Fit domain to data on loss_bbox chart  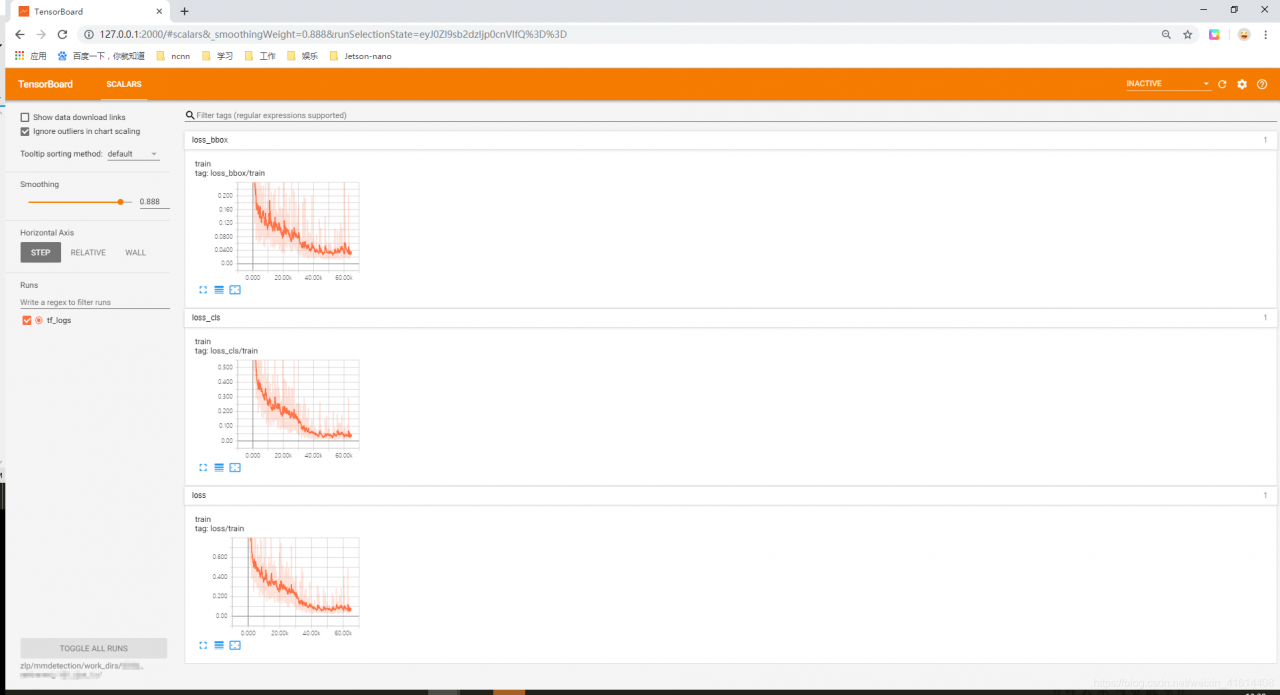tap(235, 290)
